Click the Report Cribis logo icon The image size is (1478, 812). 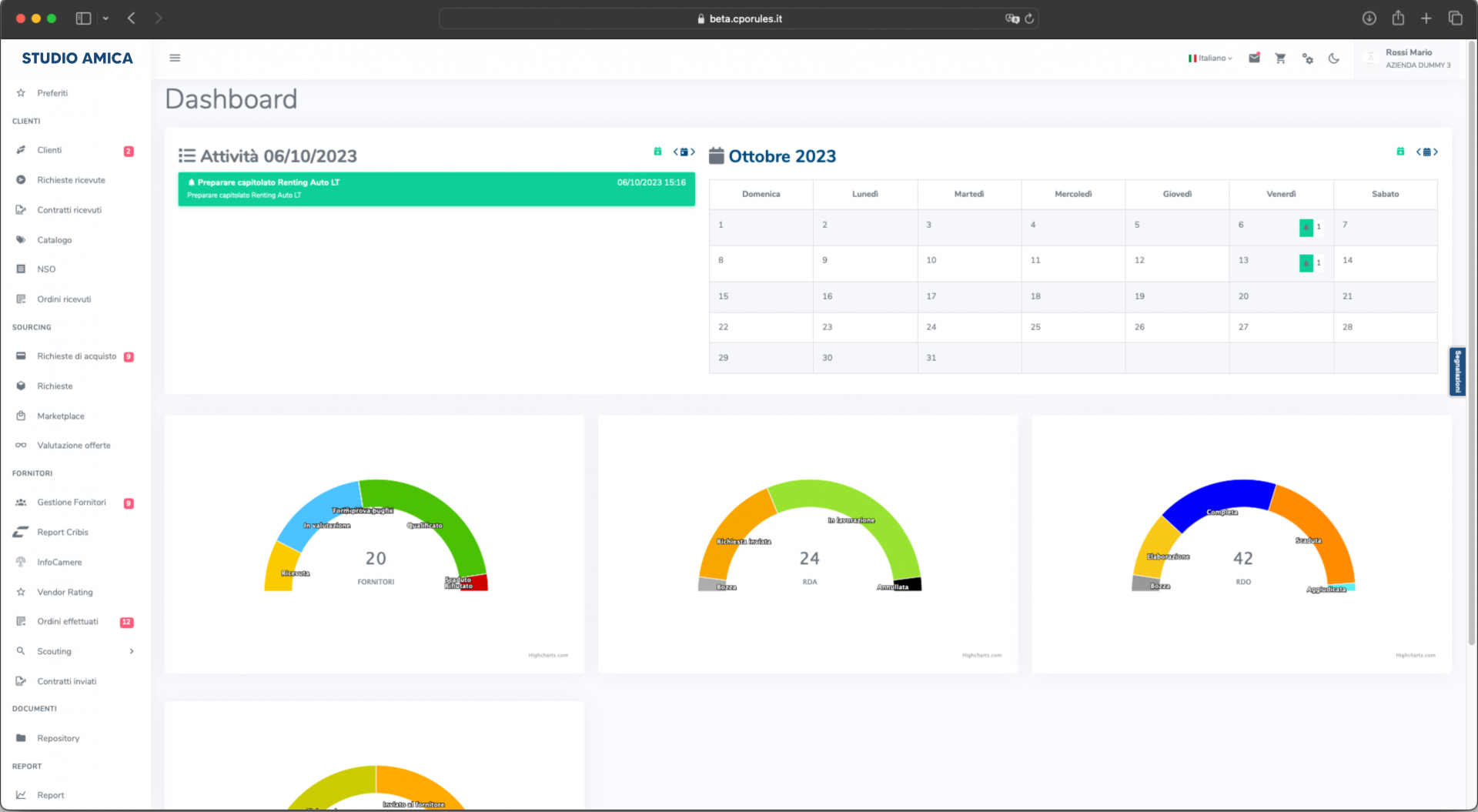click(21, 533)
